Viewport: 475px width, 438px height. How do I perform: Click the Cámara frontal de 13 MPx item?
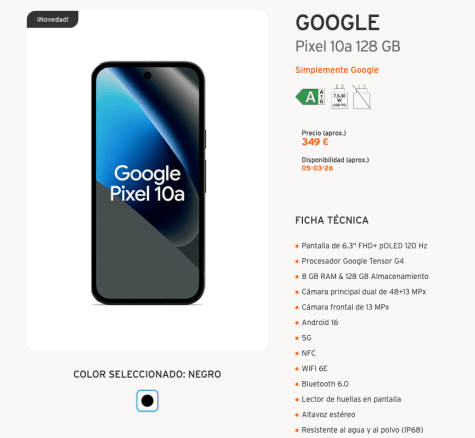[x=345, y=307]
